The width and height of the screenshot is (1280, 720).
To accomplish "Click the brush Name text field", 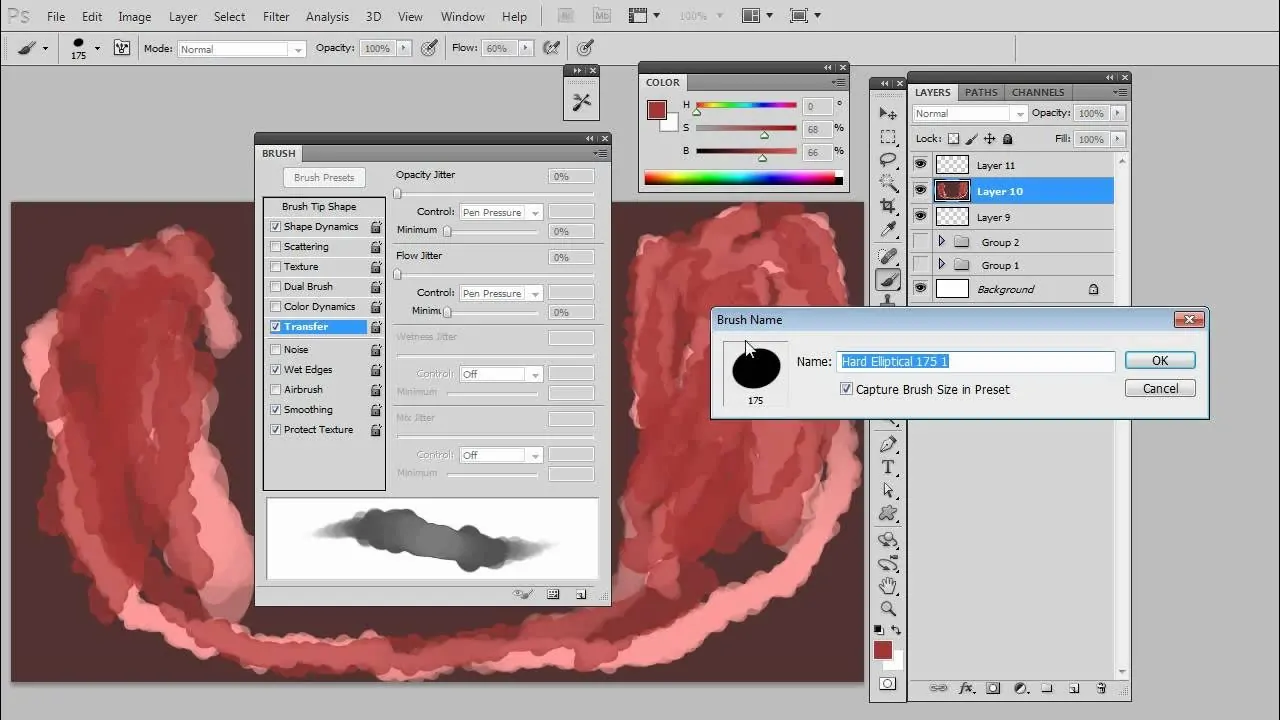I will pos(976,362).
